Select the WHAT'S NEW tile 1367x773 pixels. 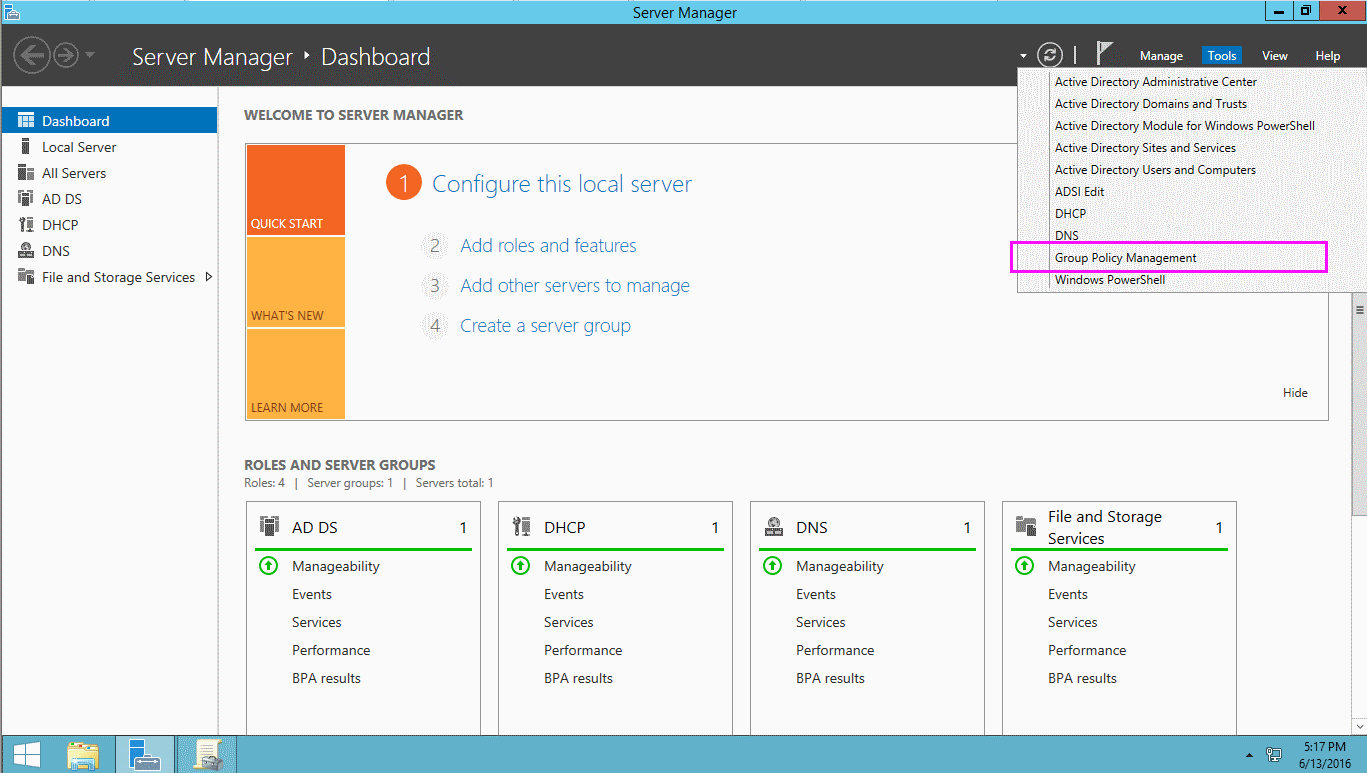(x=296, y=282)
